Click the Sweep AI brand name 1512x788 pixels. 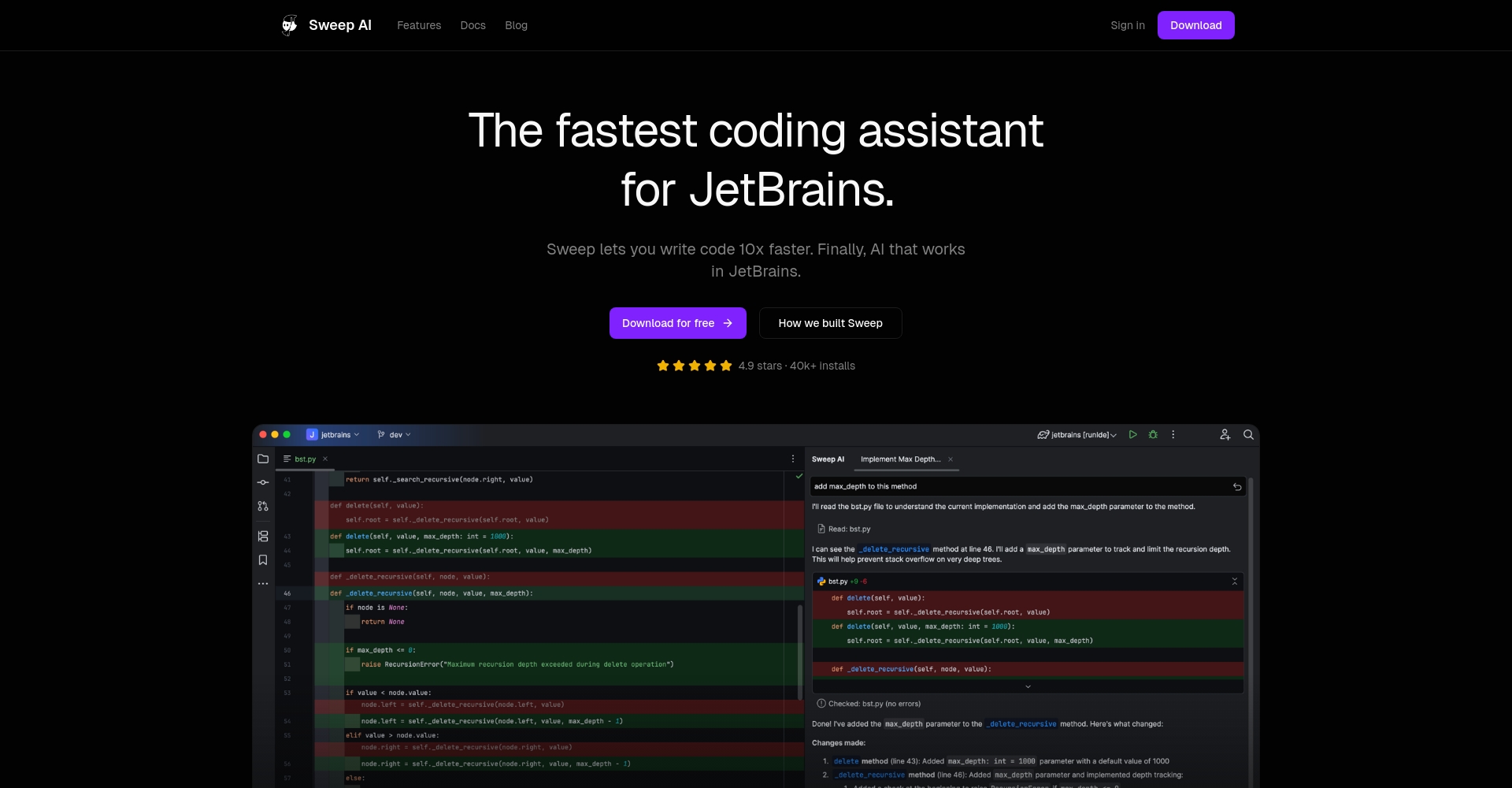[340, 25]
